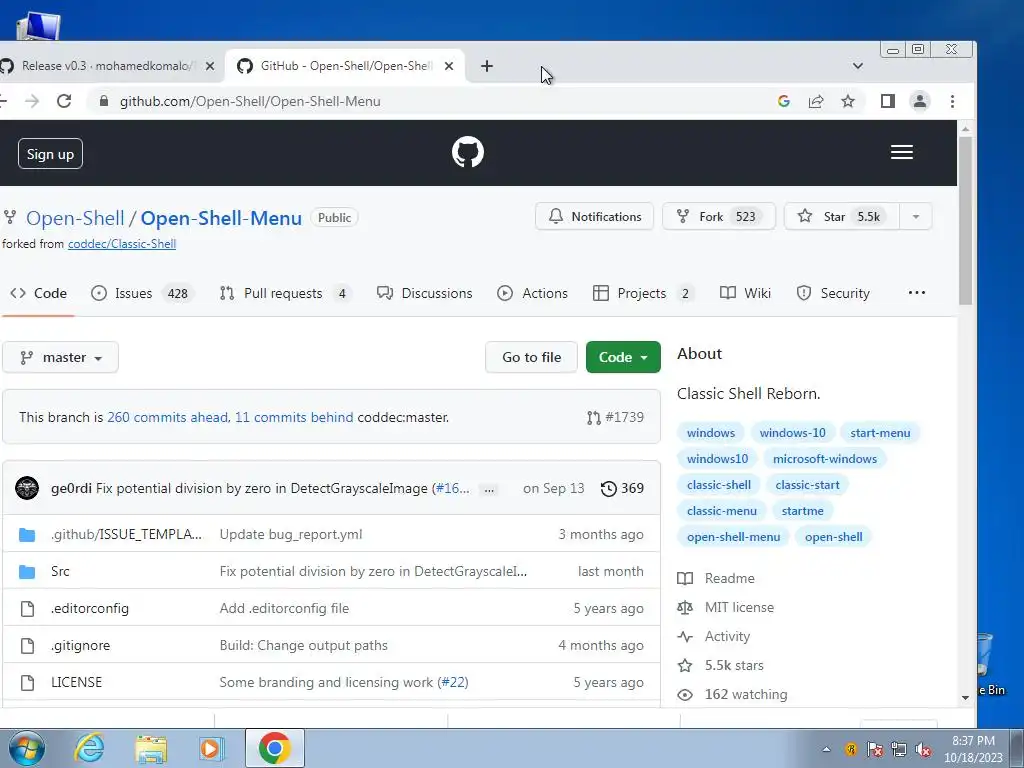The width and height of the screenshot is (1024, 768).
Task: Select the classic-shell topic tag
Action: (718, 485)
